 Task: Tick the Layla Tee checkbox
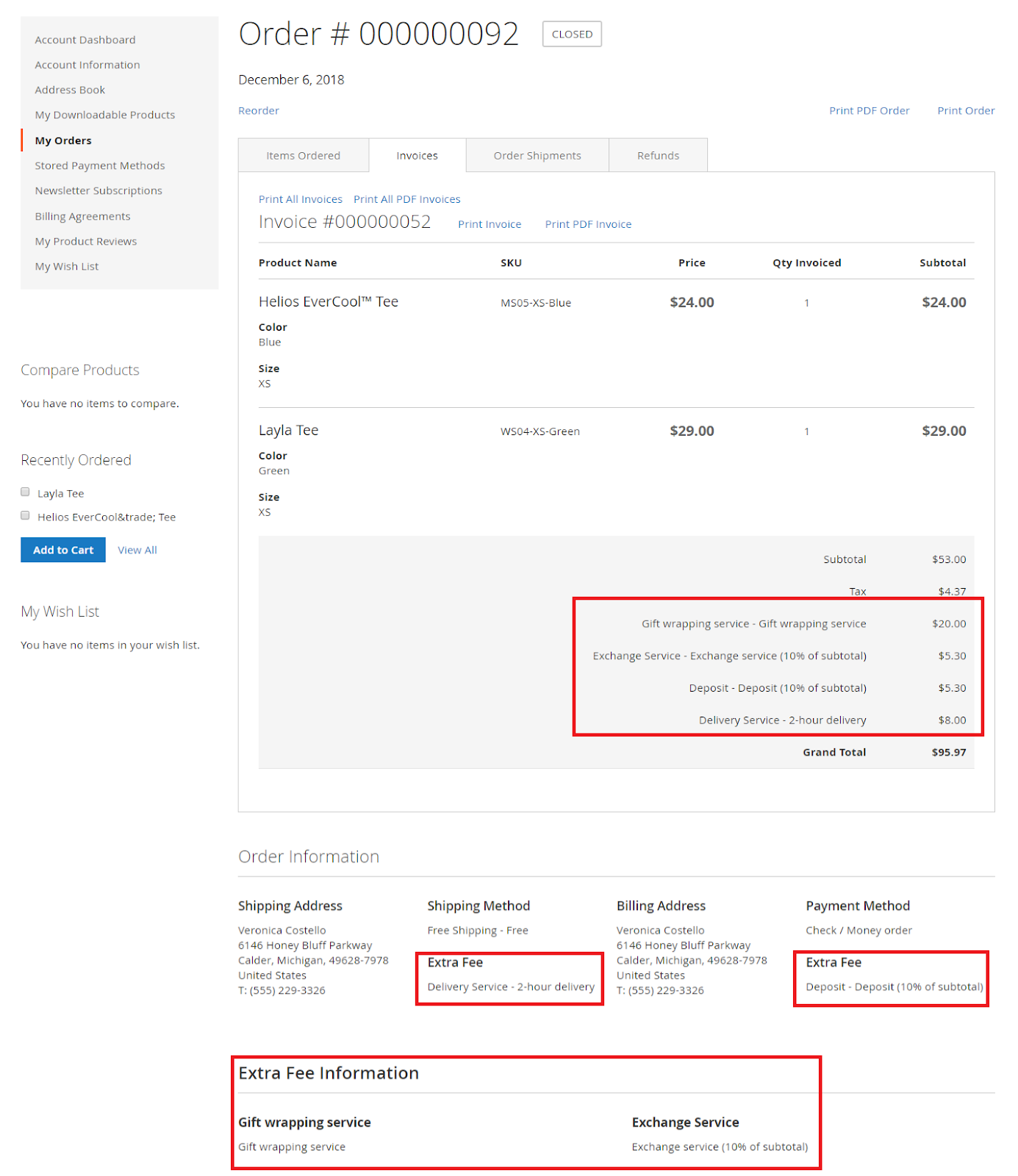click(25, 492)
